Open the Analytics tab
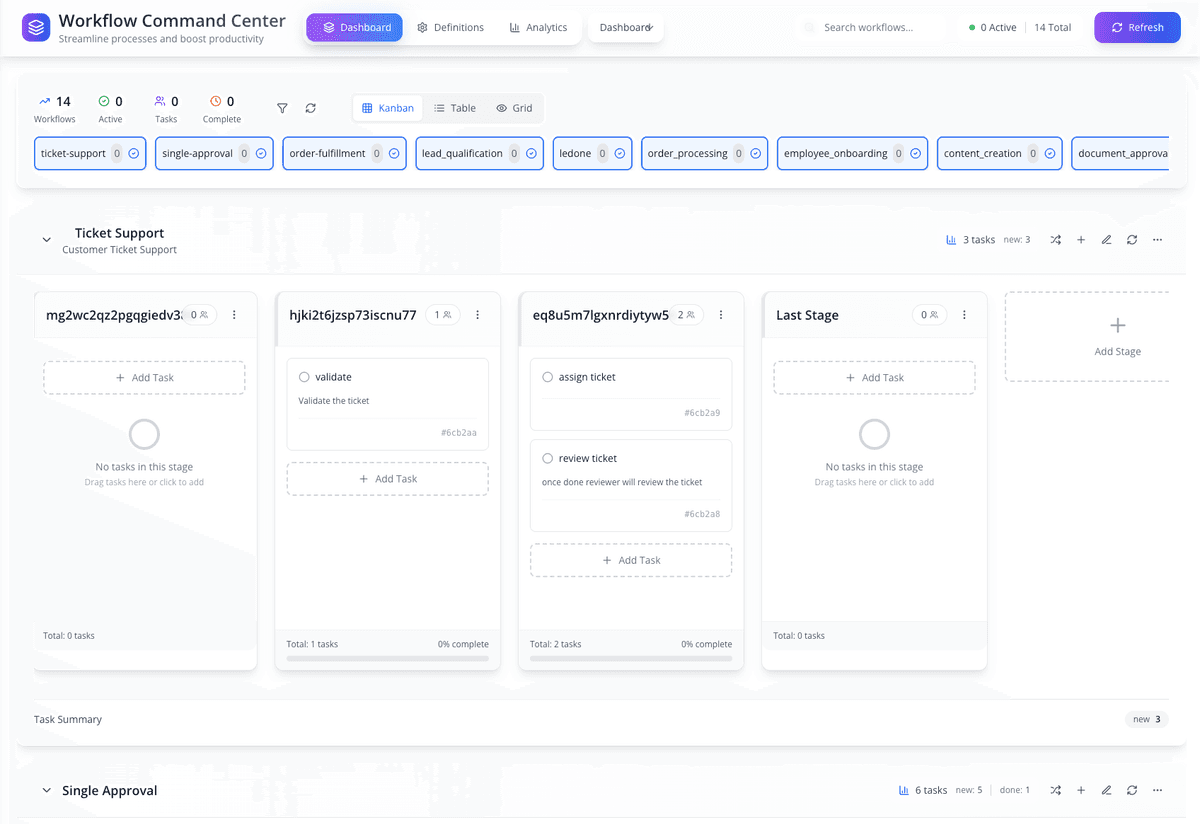The width and height of the screenshot is (1200, 824). 538,27
